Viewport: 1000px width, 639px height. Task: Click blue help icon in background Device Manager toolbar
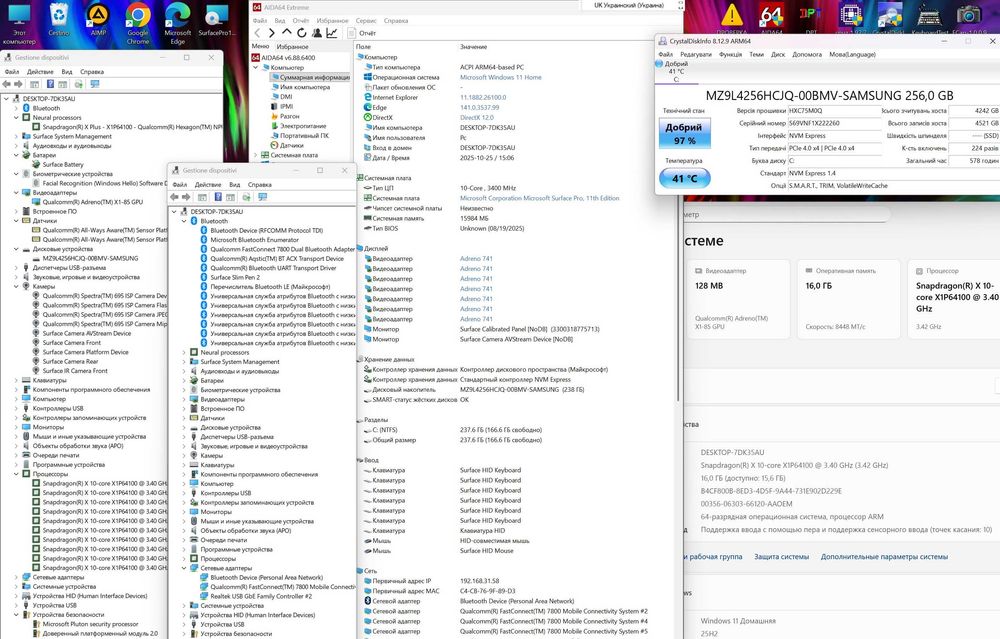50,84
